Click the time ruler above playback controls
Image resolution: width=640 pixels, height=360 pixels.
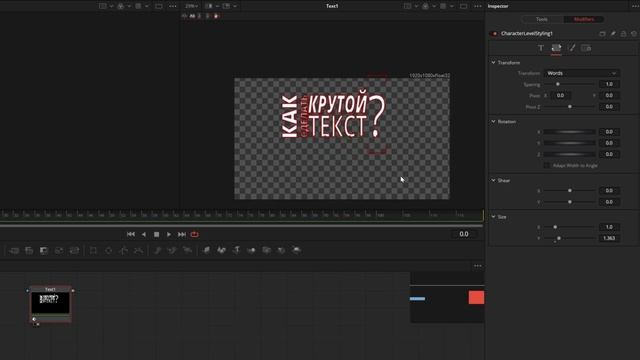coord(242,215)
